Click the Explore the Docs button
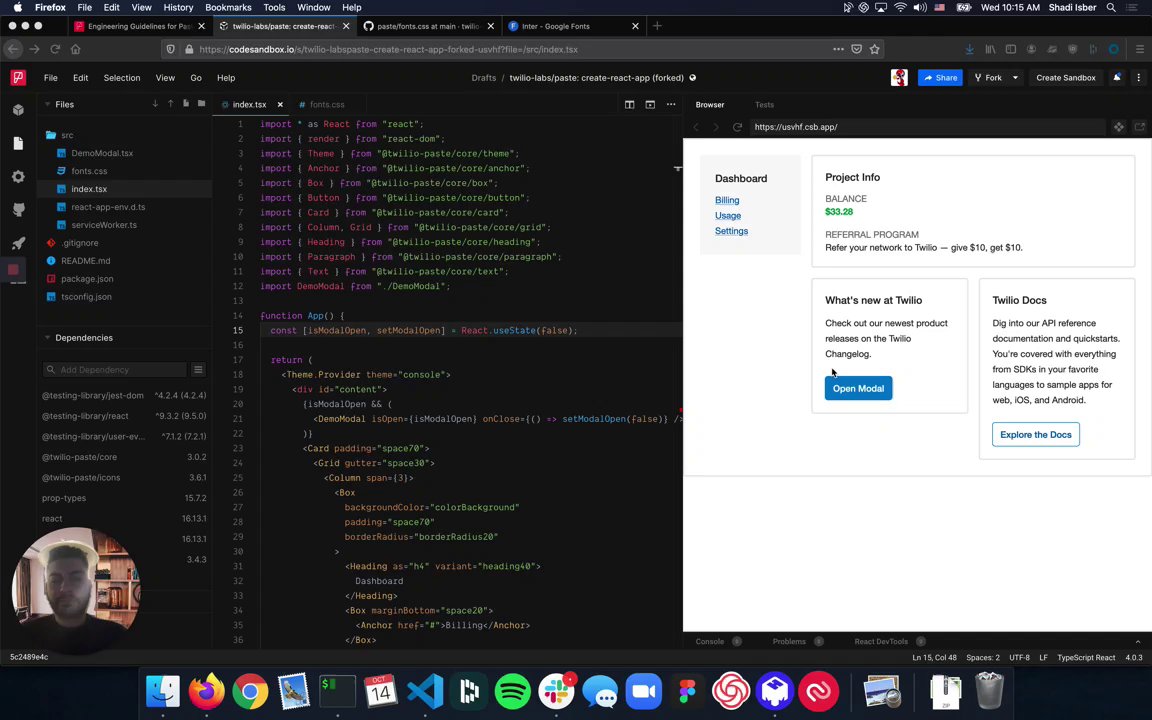The height and width of the screenshot is (720, 1152). 1035,434
